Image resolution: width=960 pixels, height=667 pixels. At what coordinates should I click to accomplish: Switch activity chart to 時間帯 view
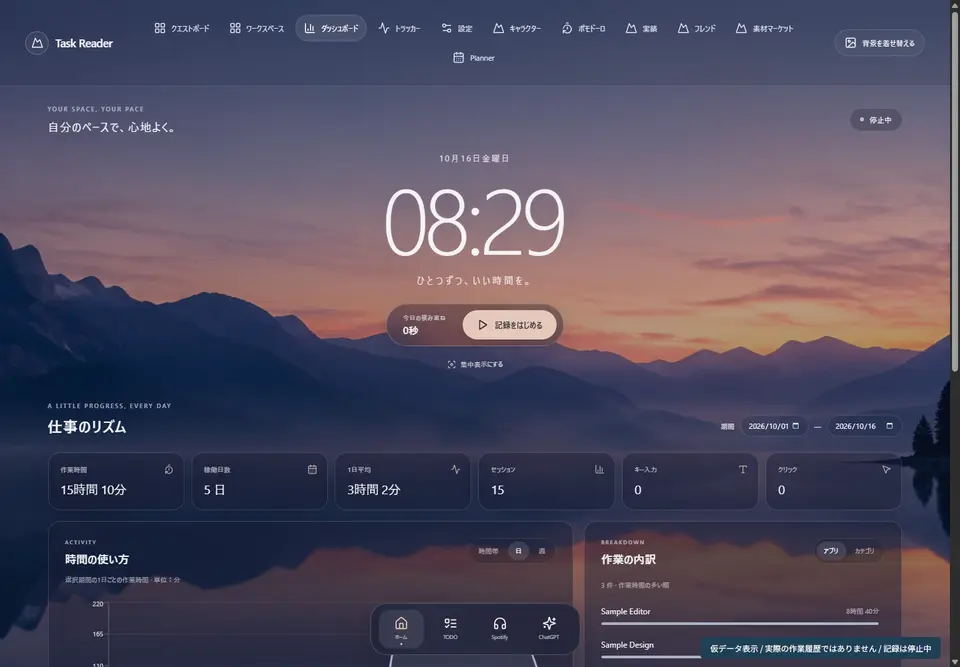[488, 551]
